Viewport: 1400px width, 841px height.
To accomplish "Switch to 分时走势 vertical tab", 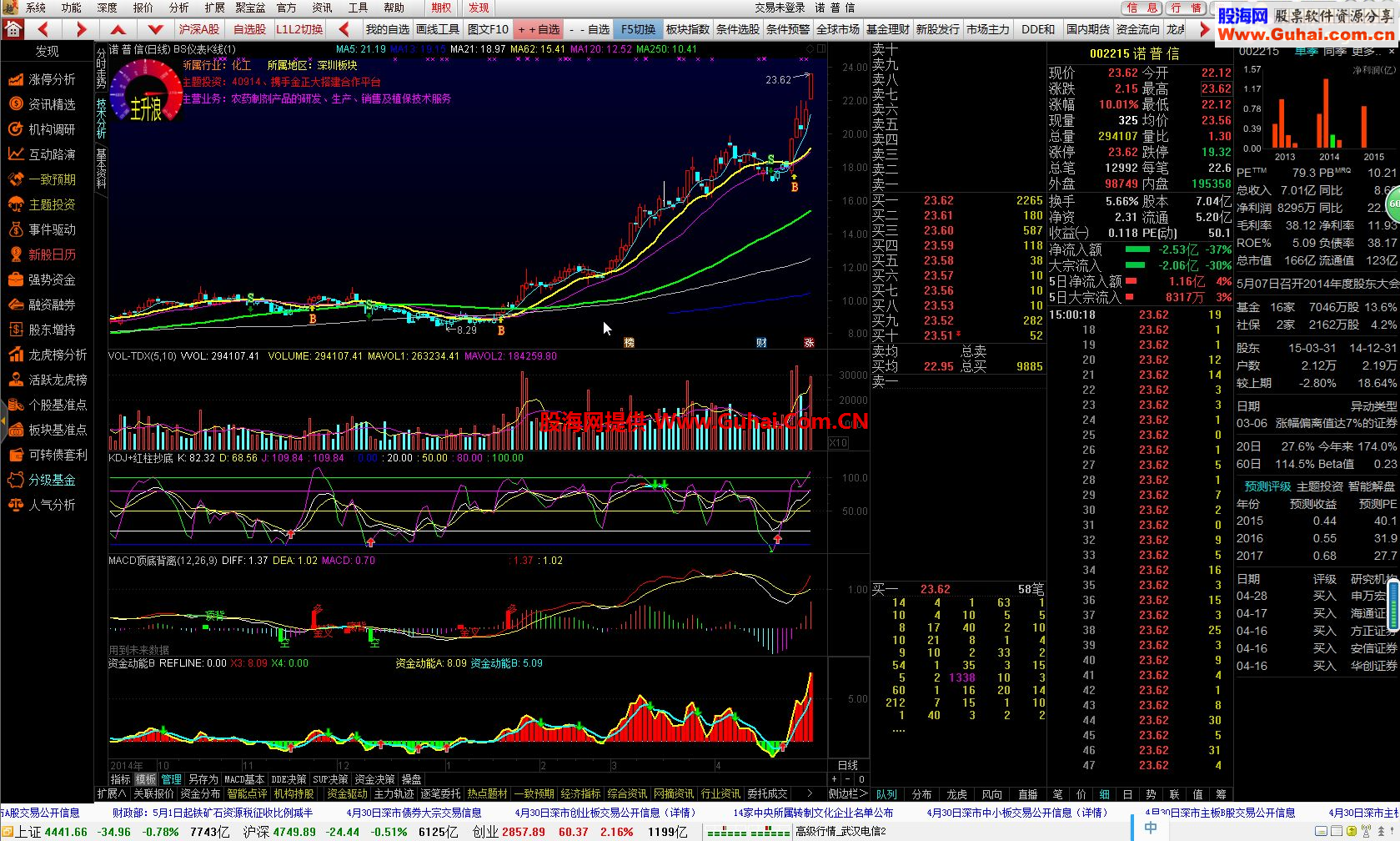I will pyautogui.click(x=101, y=68).
